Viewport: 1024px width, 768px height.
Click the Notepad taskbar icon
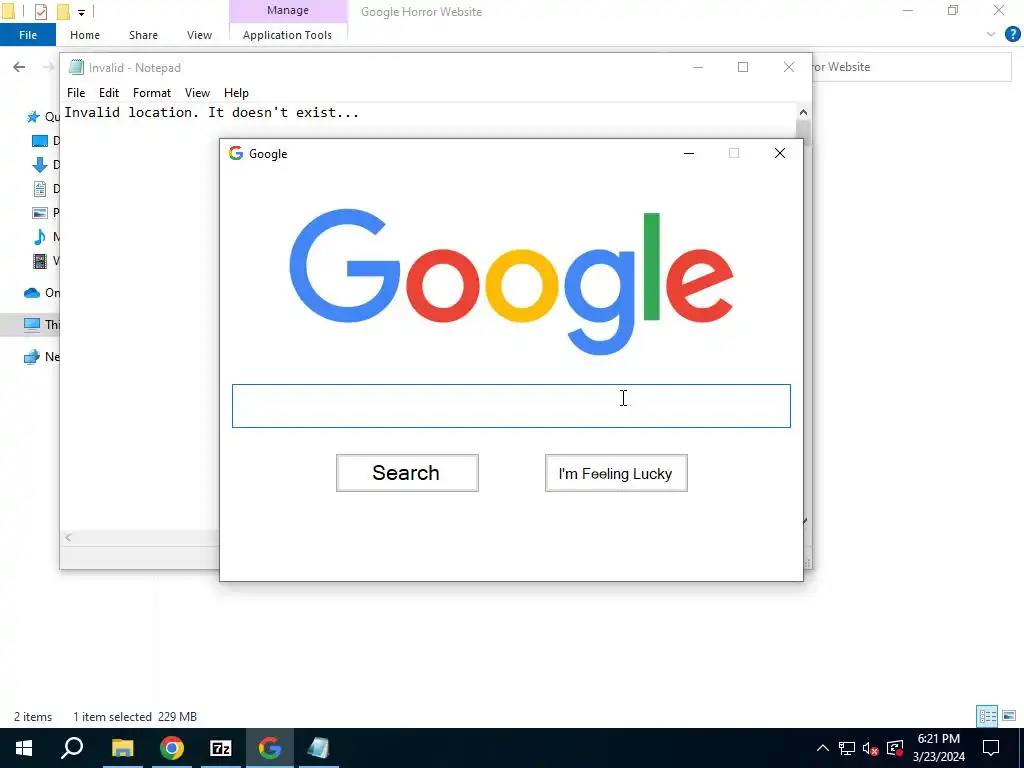[x=319, y=748]
